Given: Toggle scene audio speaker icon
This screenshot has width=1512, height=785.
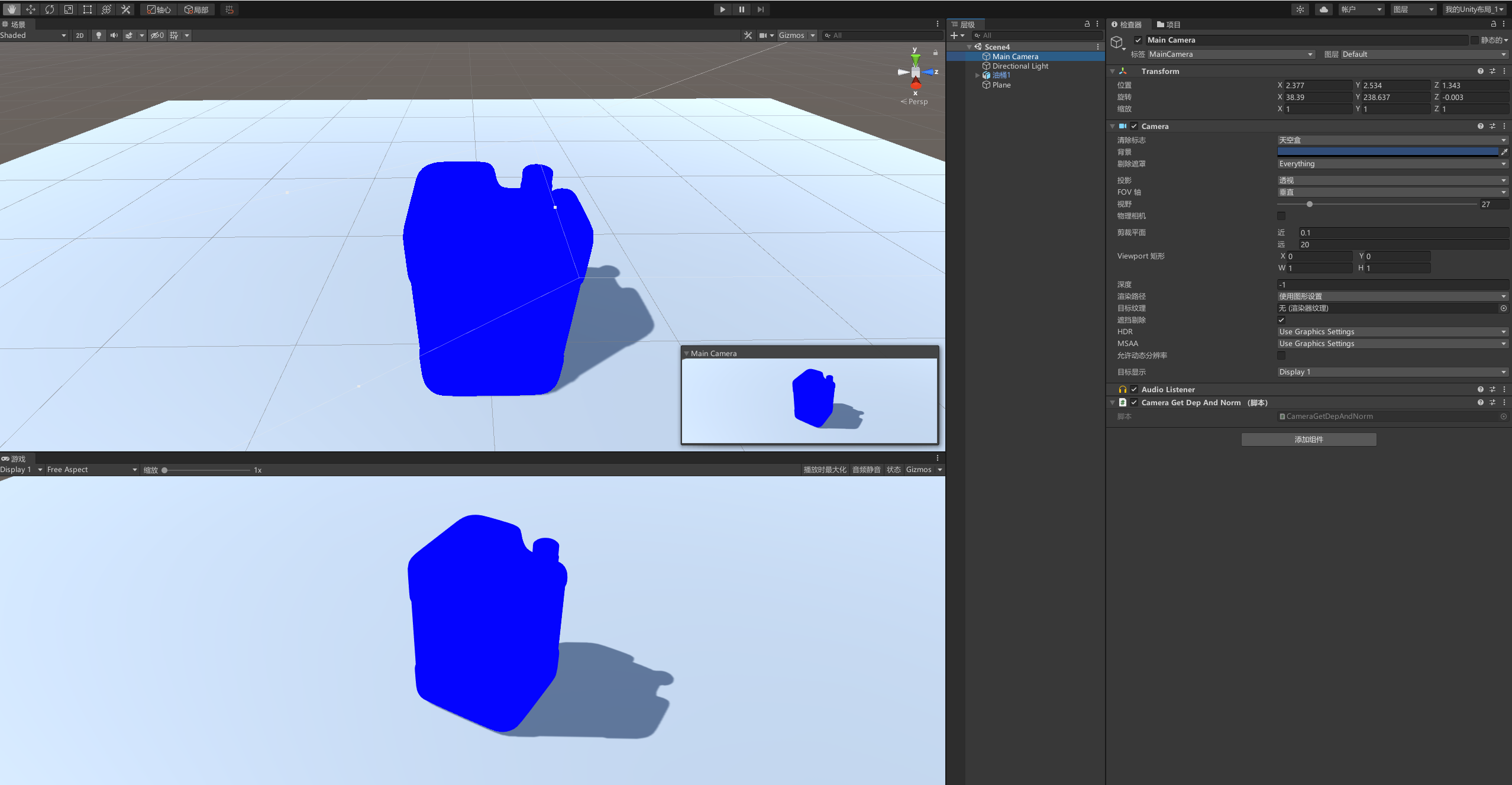Looking at the screenshot, I should [x=114, y=35].
